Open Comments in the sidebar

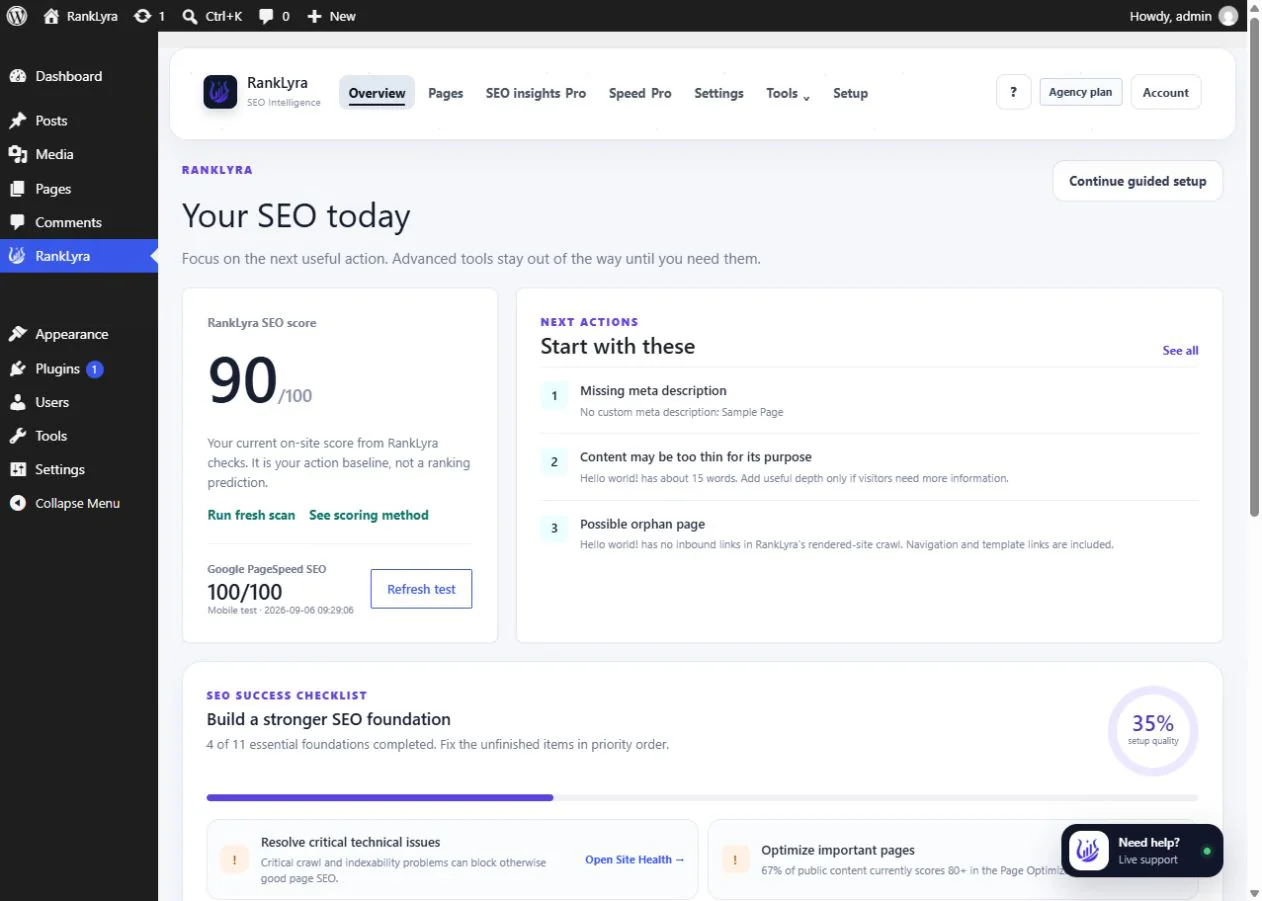click(x=79, y=222)
